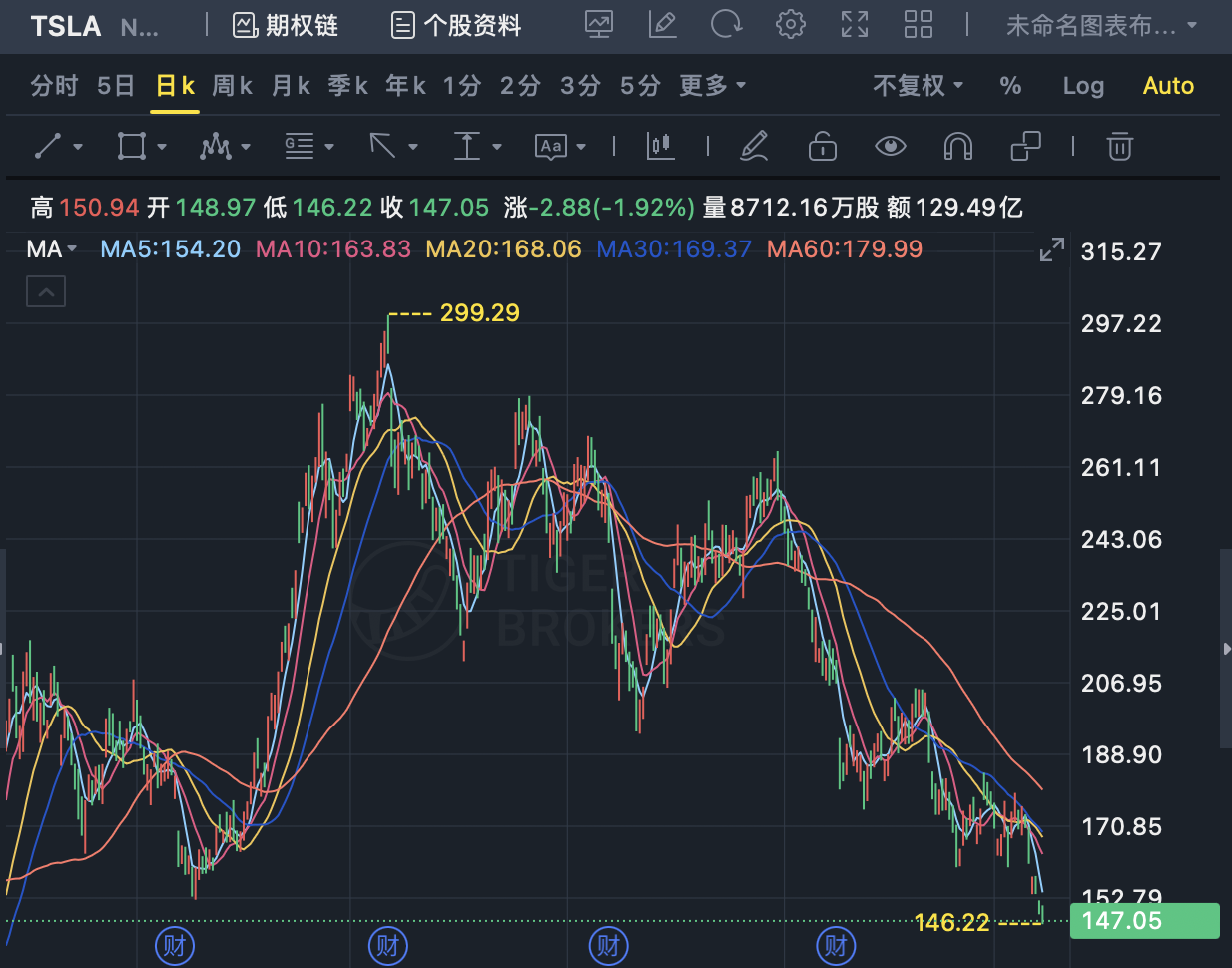Screen dimensions: 1232x968
Task: Toggle percent (%) scale
Action: (x=1010, y=86)
